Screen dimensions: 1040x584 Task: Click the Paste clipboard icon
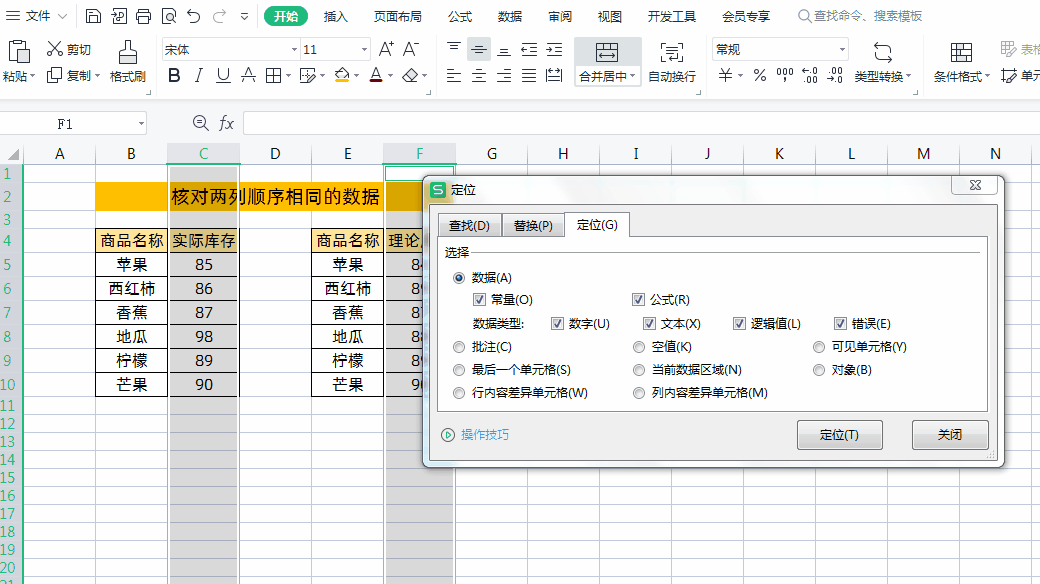click(19, 52)
